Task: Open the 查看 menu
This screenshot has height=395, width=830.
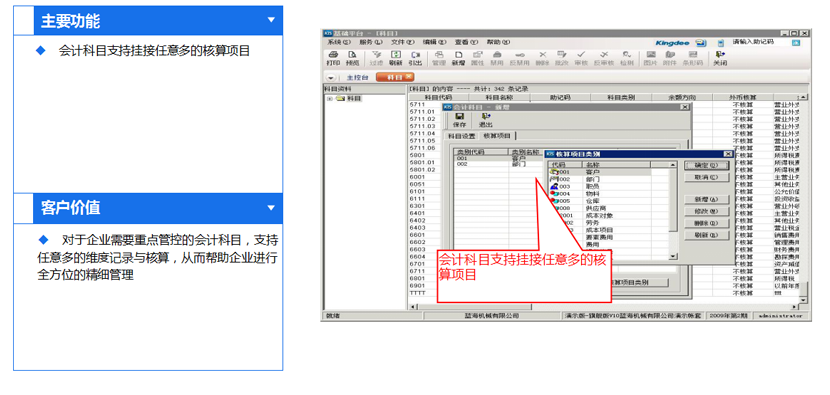Action: coord(466,42)
